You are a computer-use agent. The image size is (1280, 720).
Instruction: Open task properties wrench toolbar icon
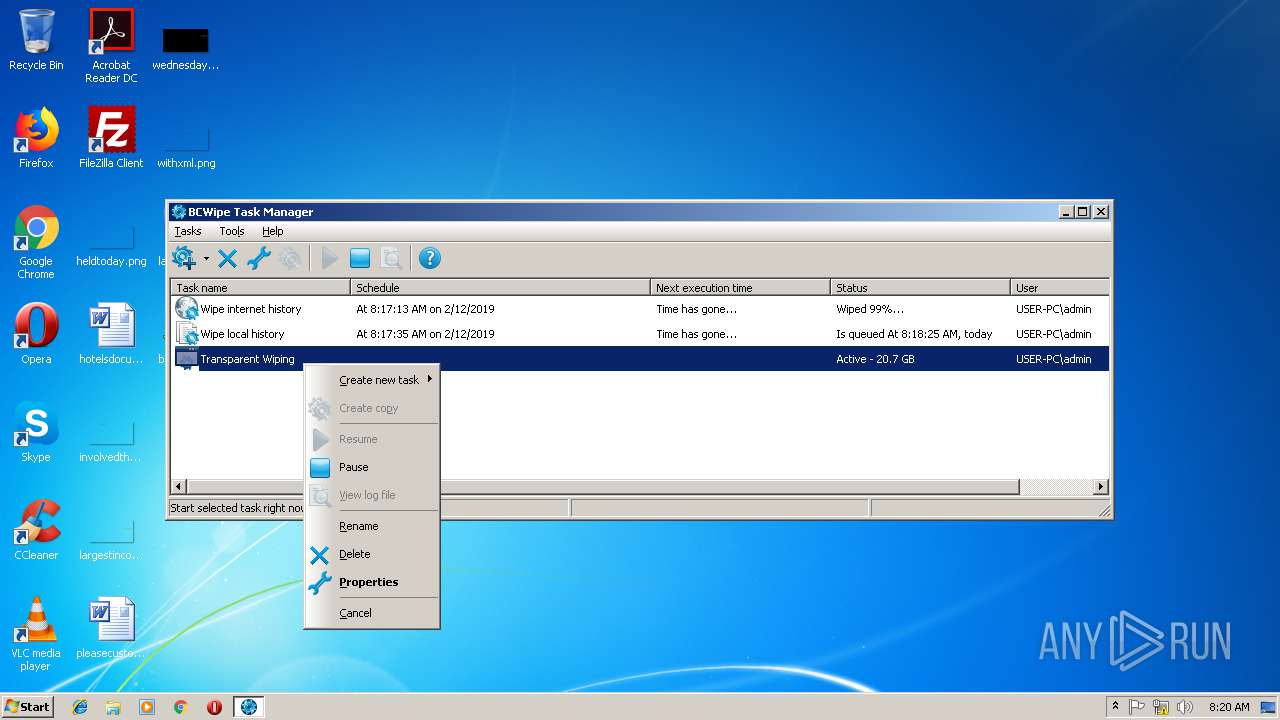click(x=258, y=259)
